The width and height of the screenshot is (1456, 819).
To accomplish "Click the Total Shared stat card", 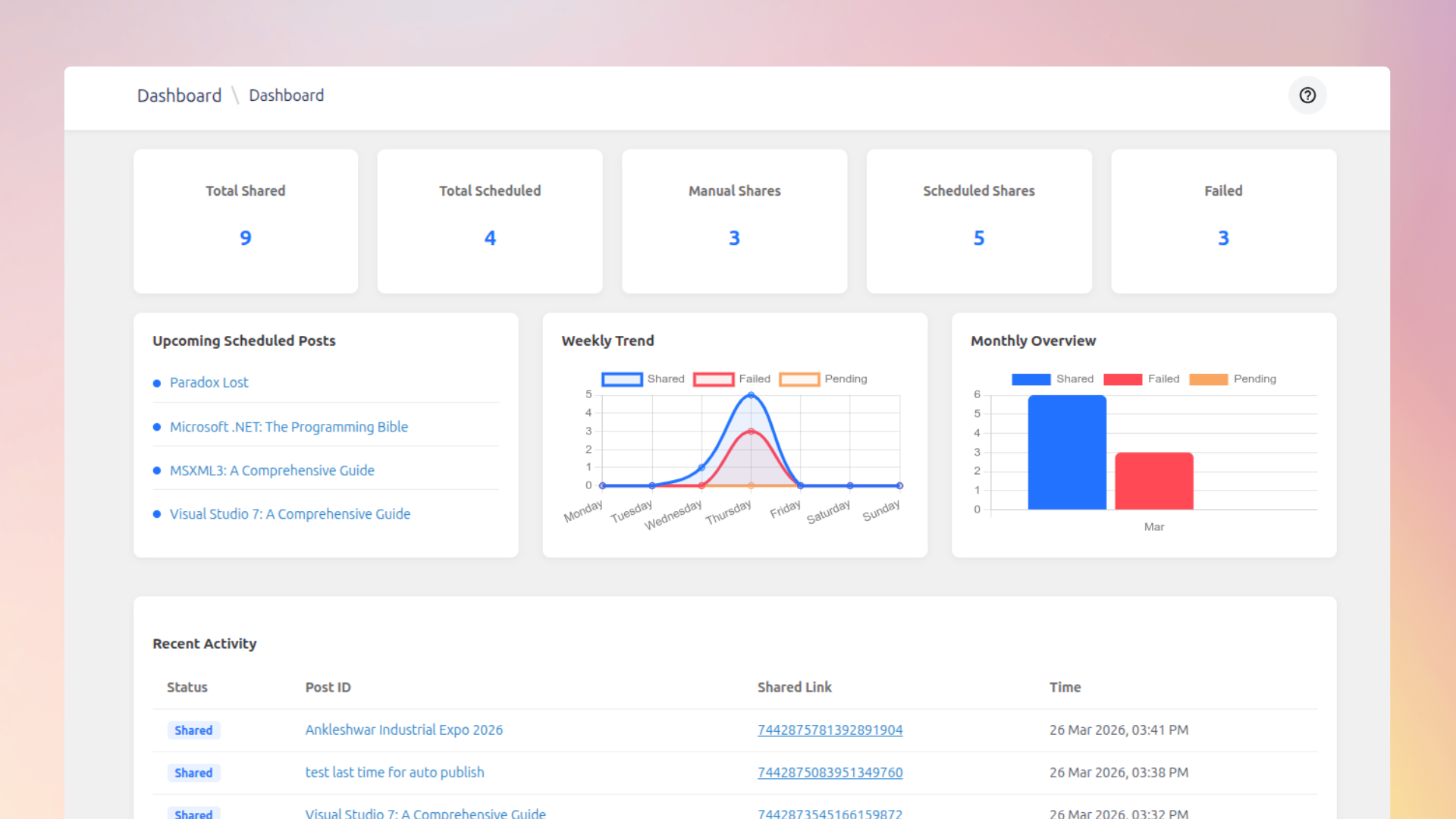I will (x=246, y=221).
